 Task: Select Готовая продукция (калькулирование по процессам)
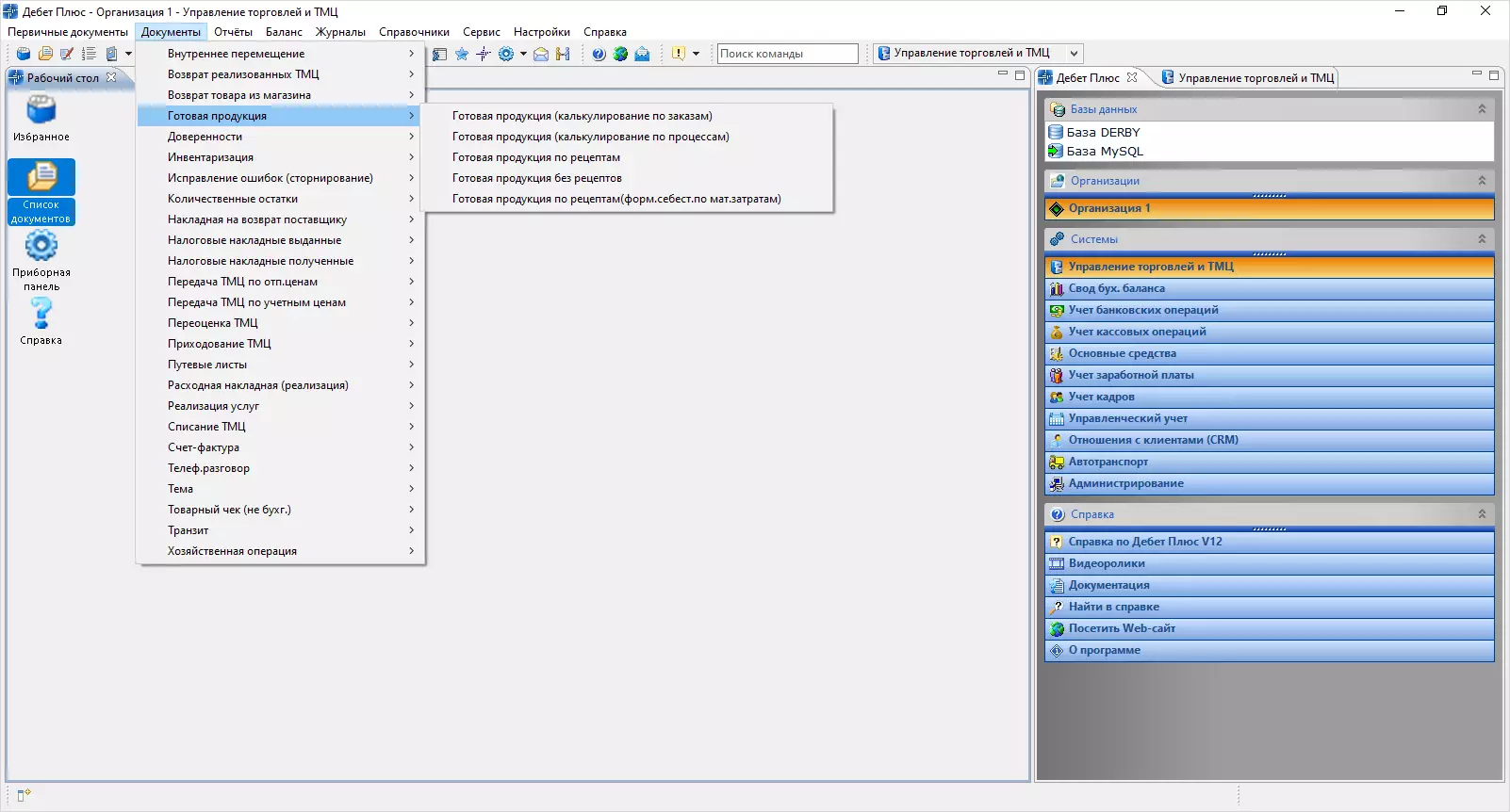(x=627, y=137)
